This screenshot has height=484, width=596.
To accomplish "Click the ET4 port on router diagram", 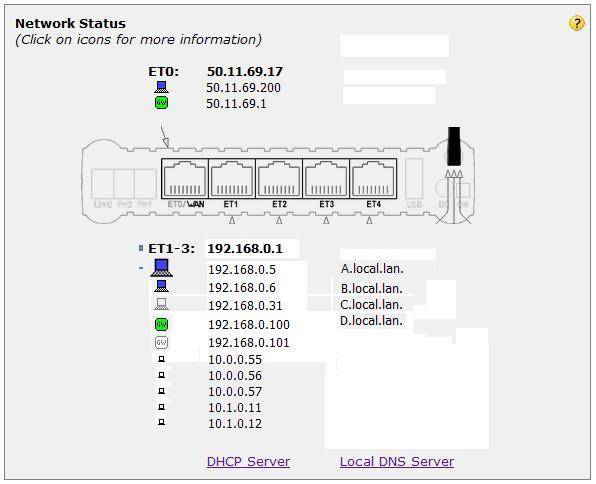I will pos(373,179).
